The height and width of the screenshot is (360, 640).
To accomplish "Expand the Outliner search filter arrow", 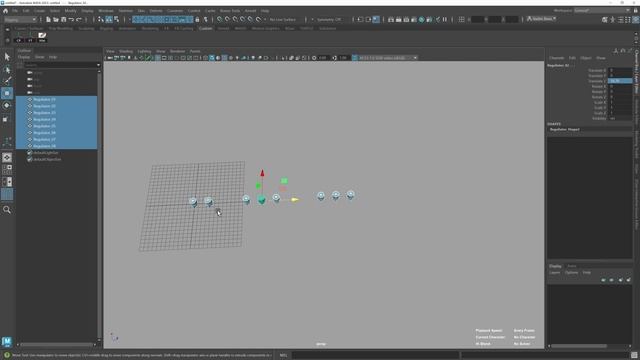I will (98, 65).
